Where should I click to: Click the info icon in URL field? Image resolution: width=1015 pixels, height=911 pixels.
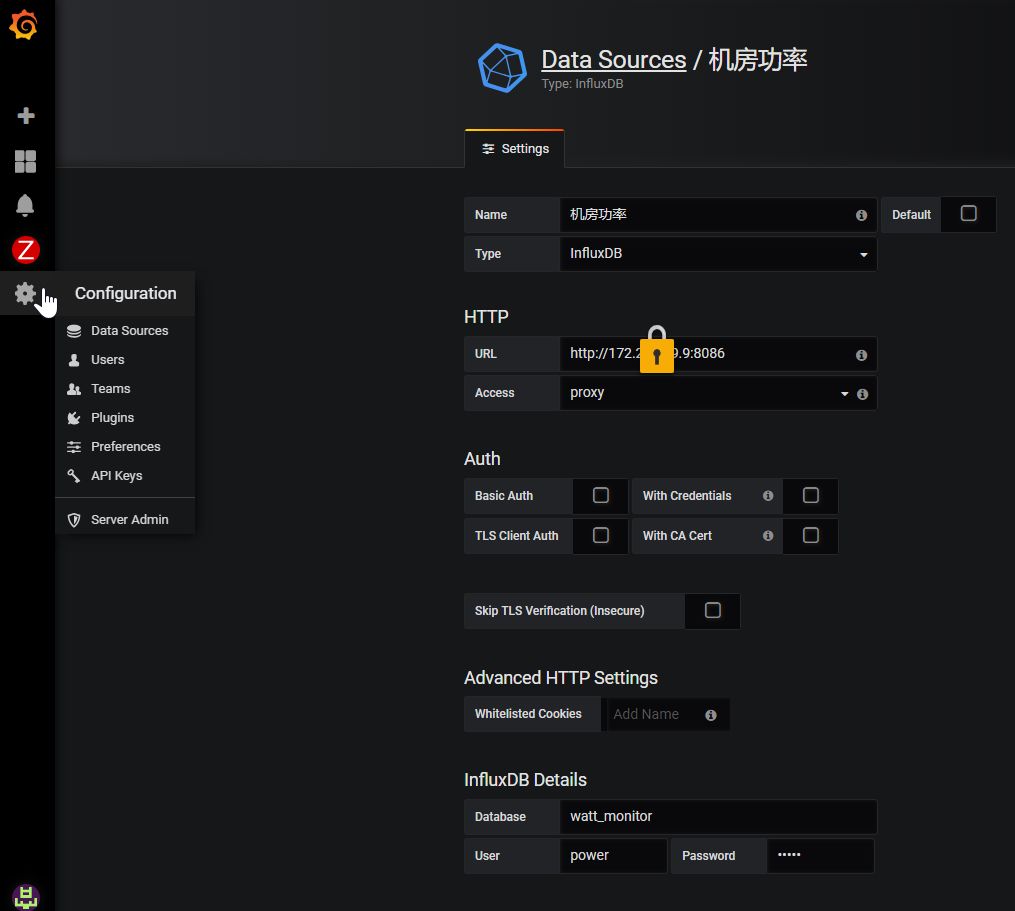coord(862,355)
